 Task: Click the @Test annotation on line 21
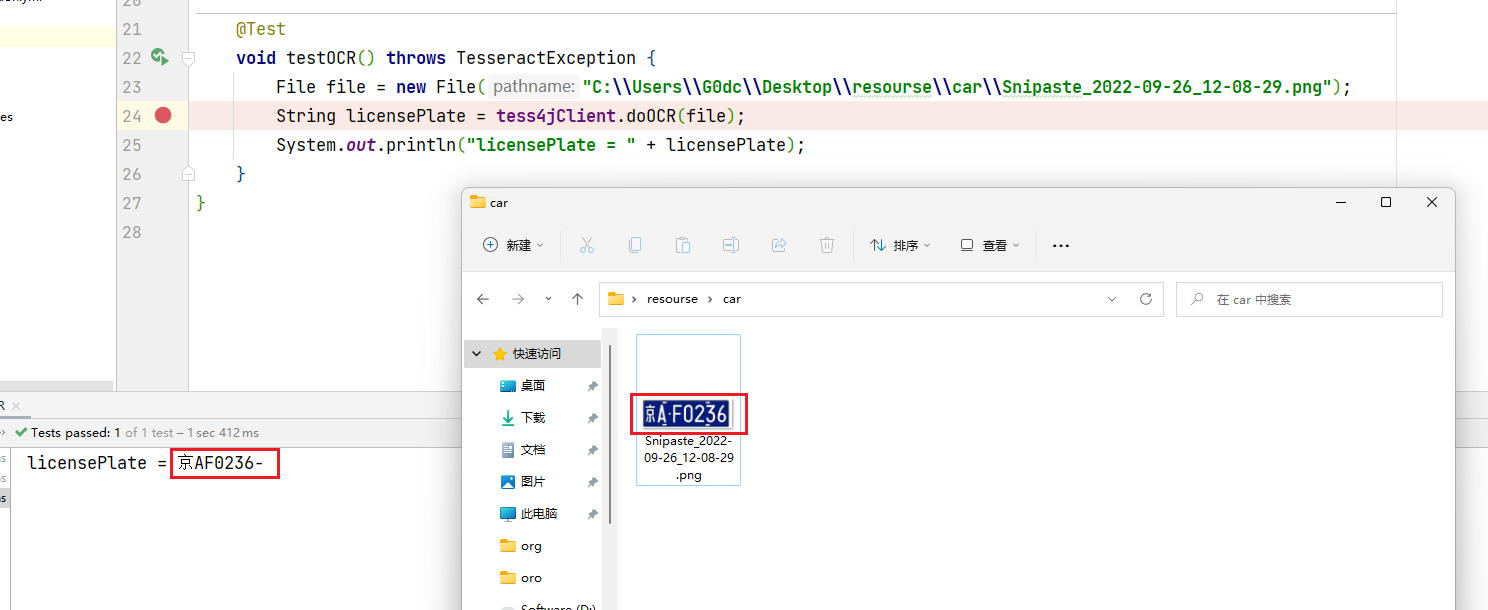tap(260, 29)
